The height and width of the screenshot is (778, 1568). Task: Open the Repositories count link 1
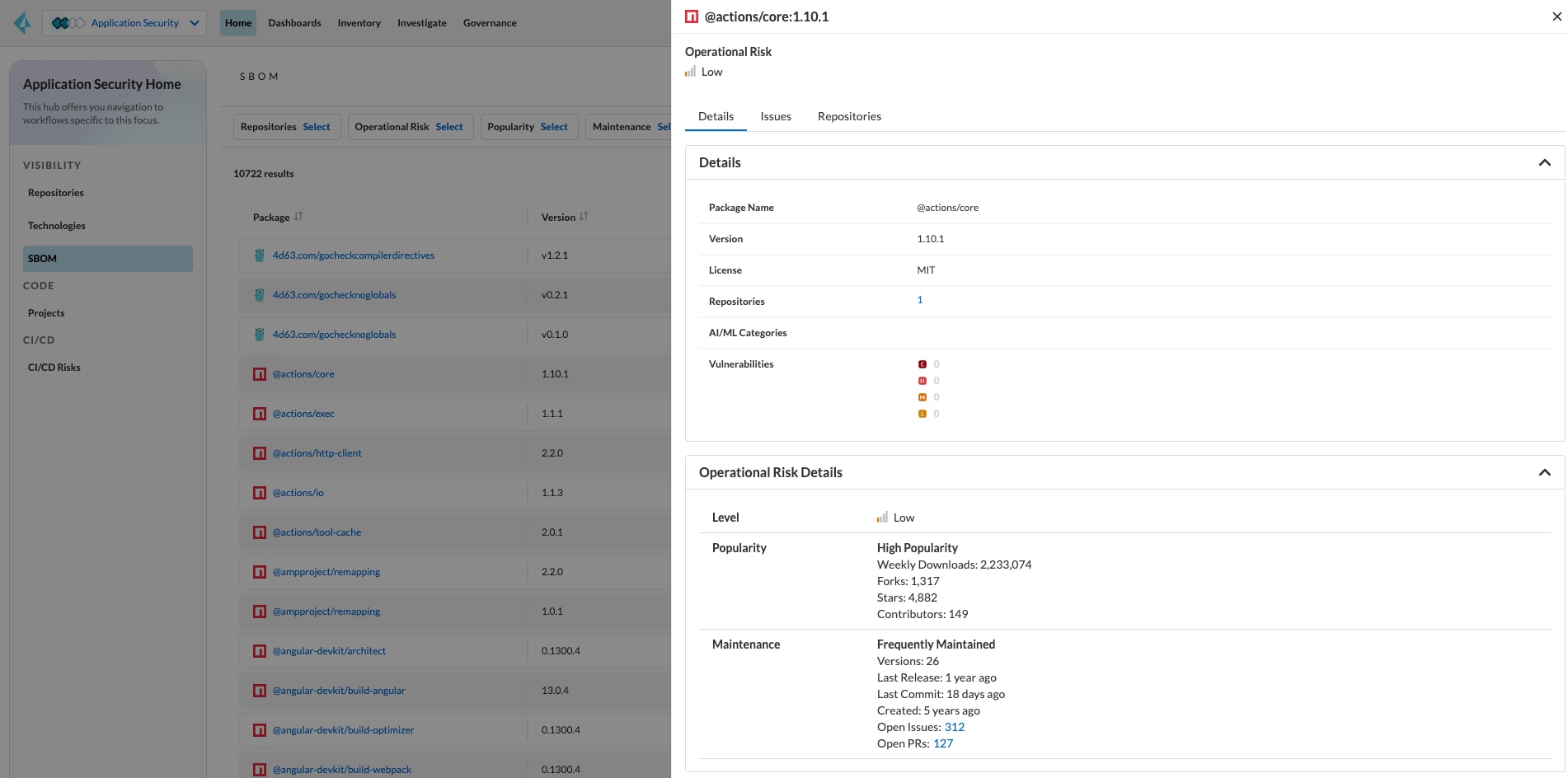pyautogui.click(x=920, y=300)
